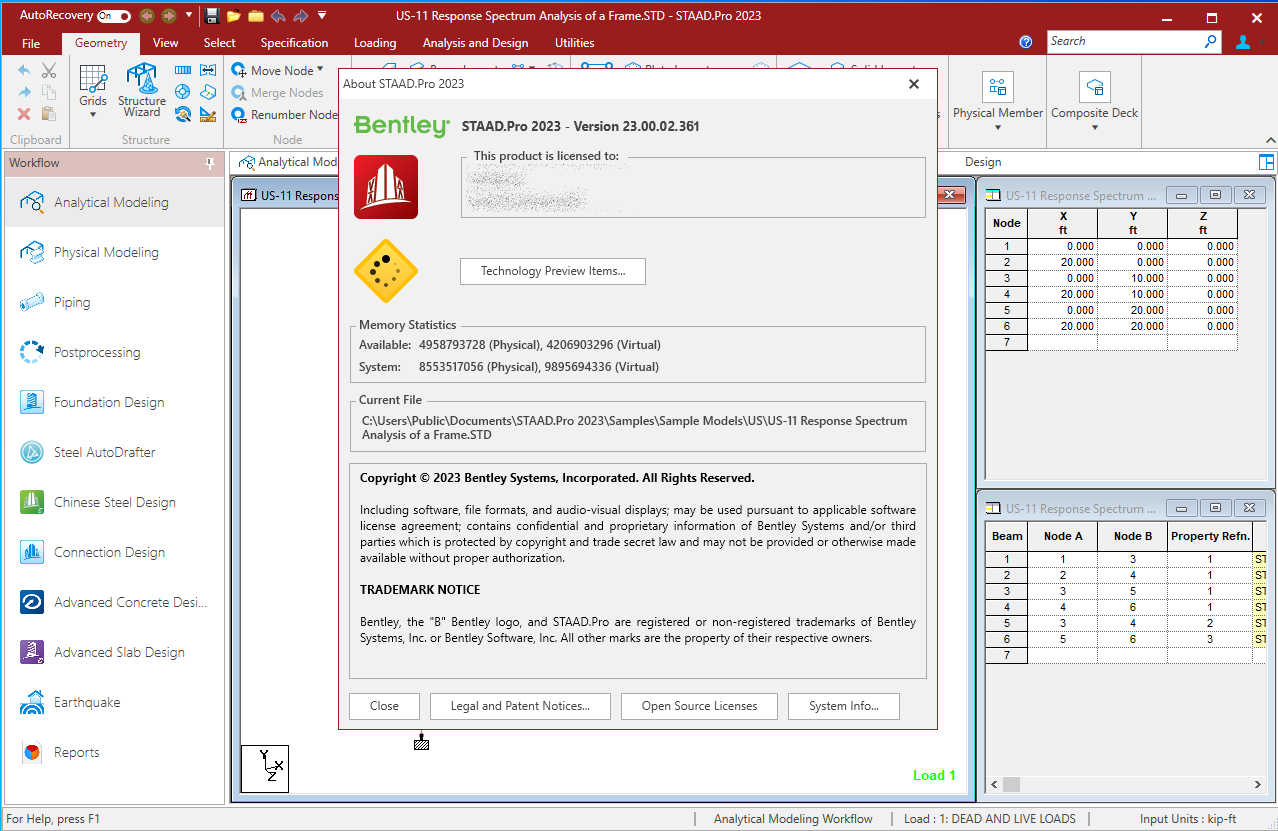1278x831 pixels.
Task: Click the Composite Deck ribbon icon
Action: tap(1095, 87)
